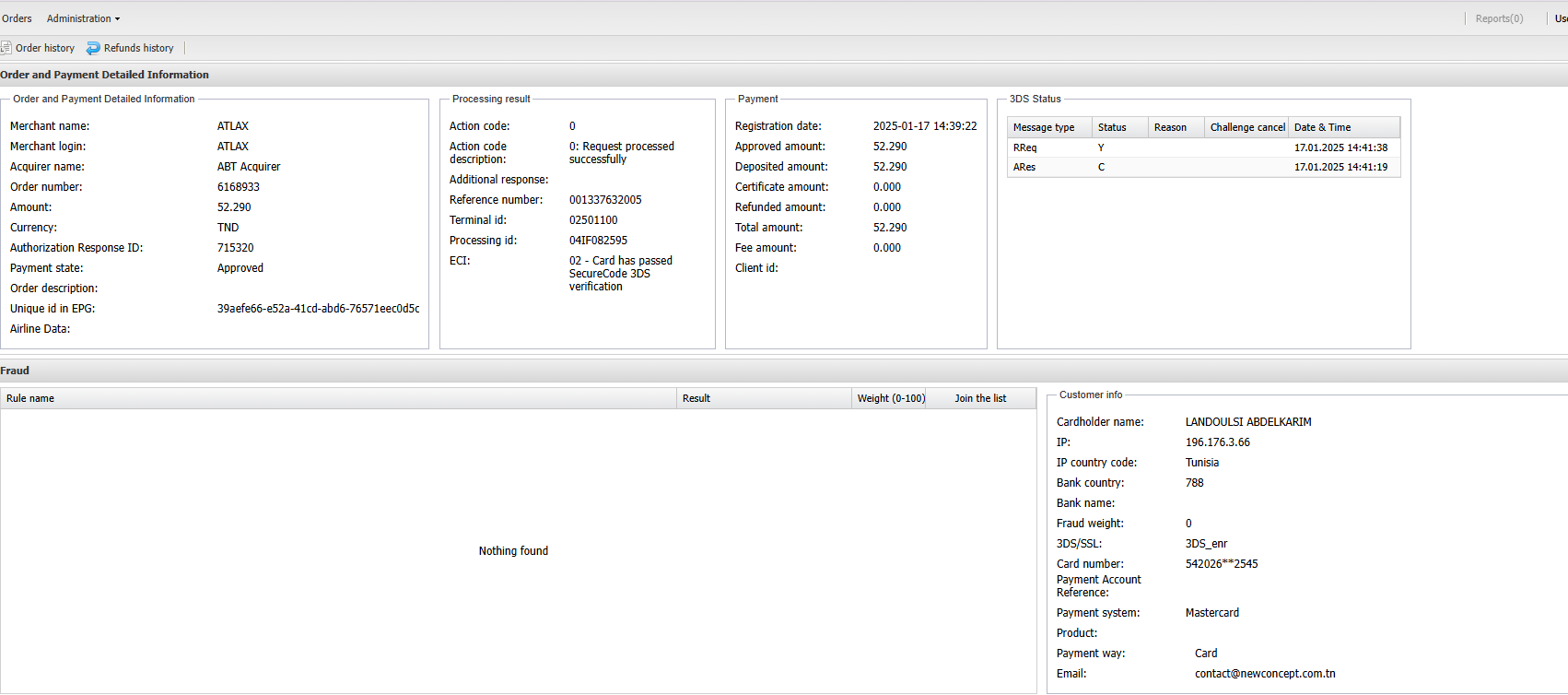Click the Result column header in Fraud
Image resolution: width=1568 pixels, height=695 pixels.
[696, 398]
